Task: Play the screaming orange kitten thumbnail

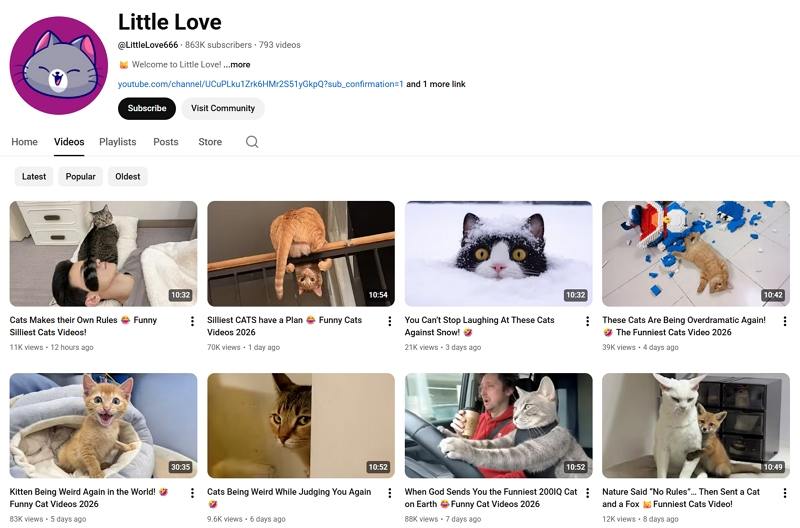Action: click(103, 425)
